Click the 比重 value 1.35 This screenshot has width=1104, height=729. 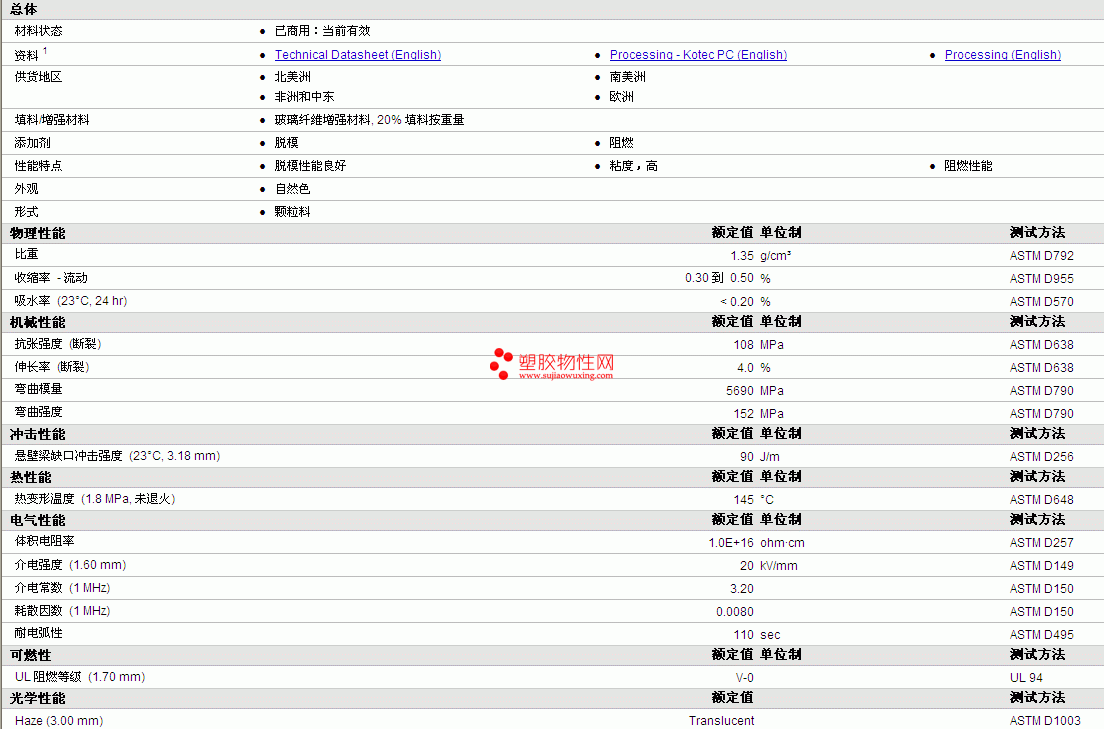pyautogui.click(x=742, y=256)
